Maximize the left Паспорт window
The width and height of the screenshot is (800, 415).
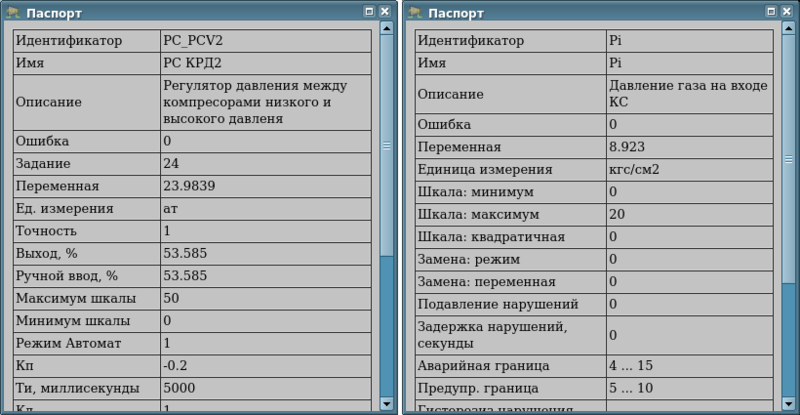pyautogui.click(x=369, y=11)
